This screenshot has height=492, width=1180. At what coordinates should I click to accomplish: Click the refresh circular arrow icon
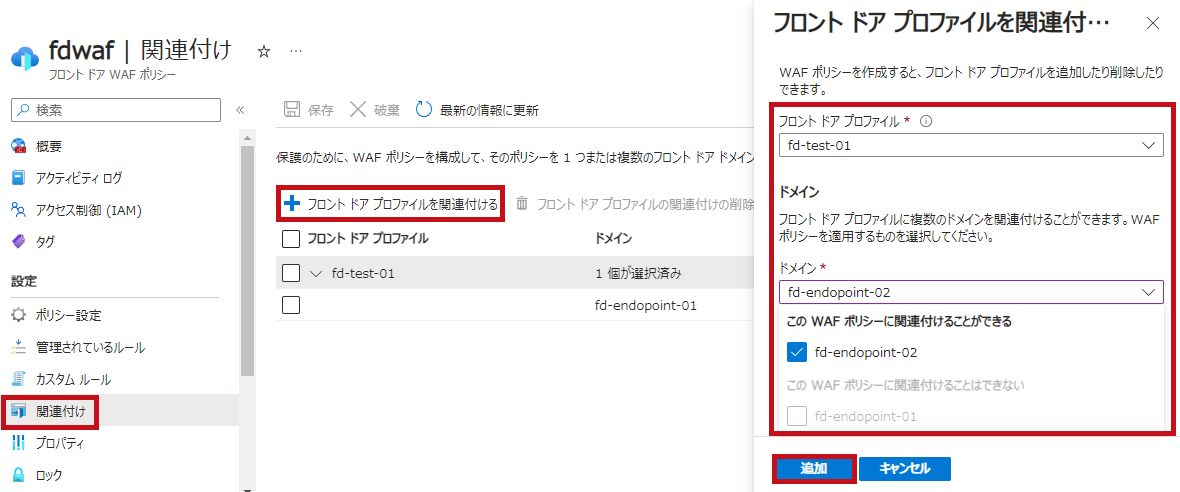click(x=424, y=110)
